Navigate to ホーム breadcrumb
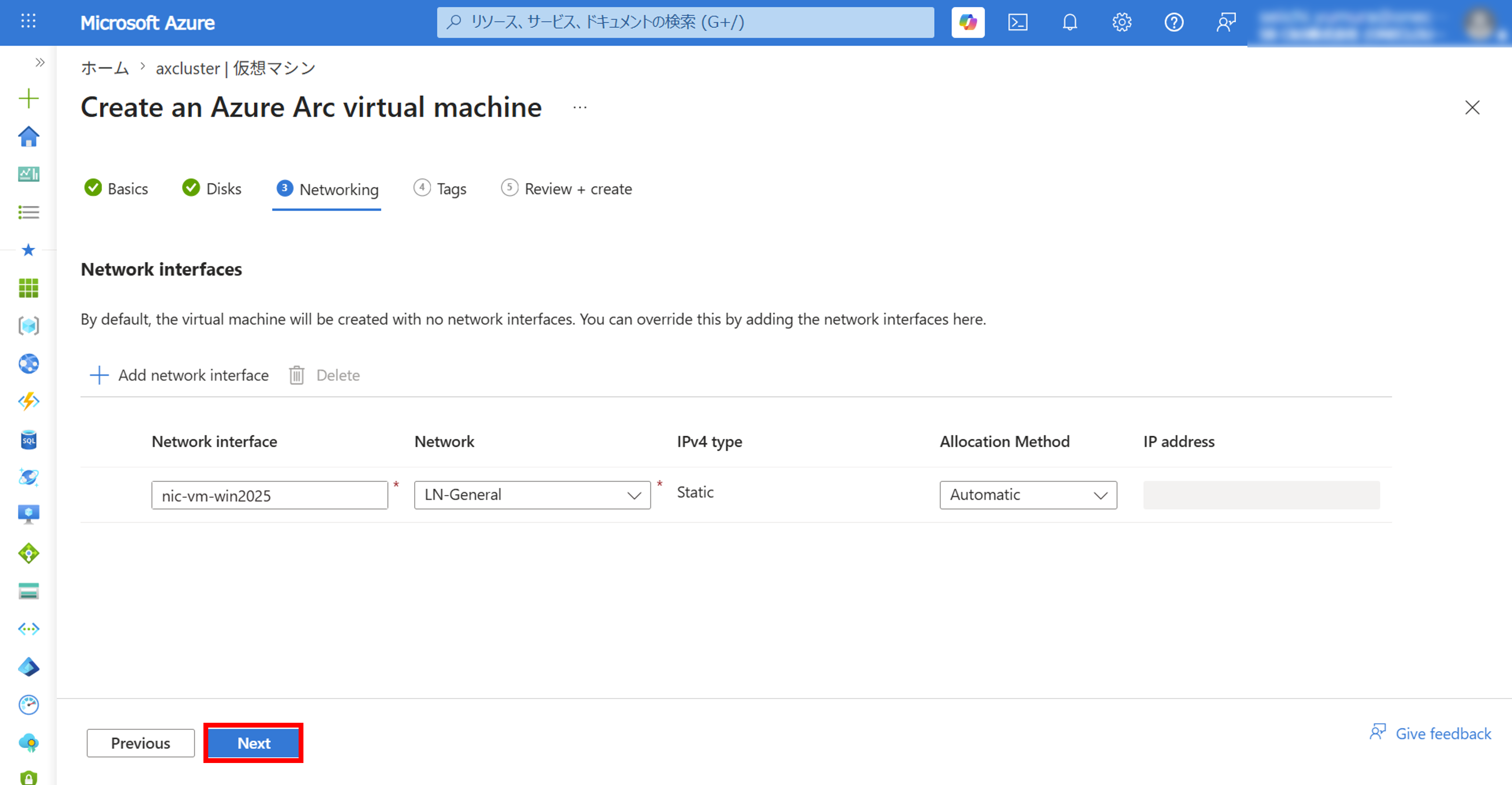This screenshot has height=785, width=1512. [104, 68]
